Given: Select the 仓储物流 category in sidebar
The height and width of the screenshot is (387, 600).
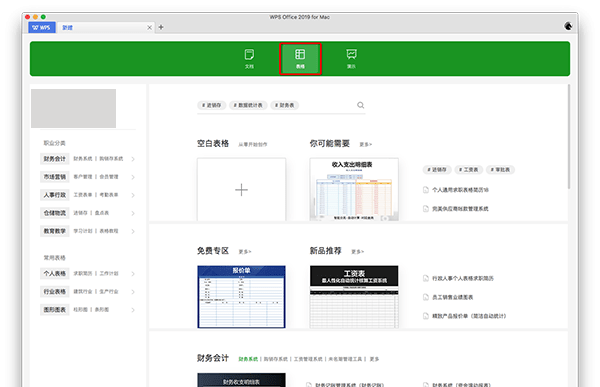Looking at the screenshot, I should 55,213.
